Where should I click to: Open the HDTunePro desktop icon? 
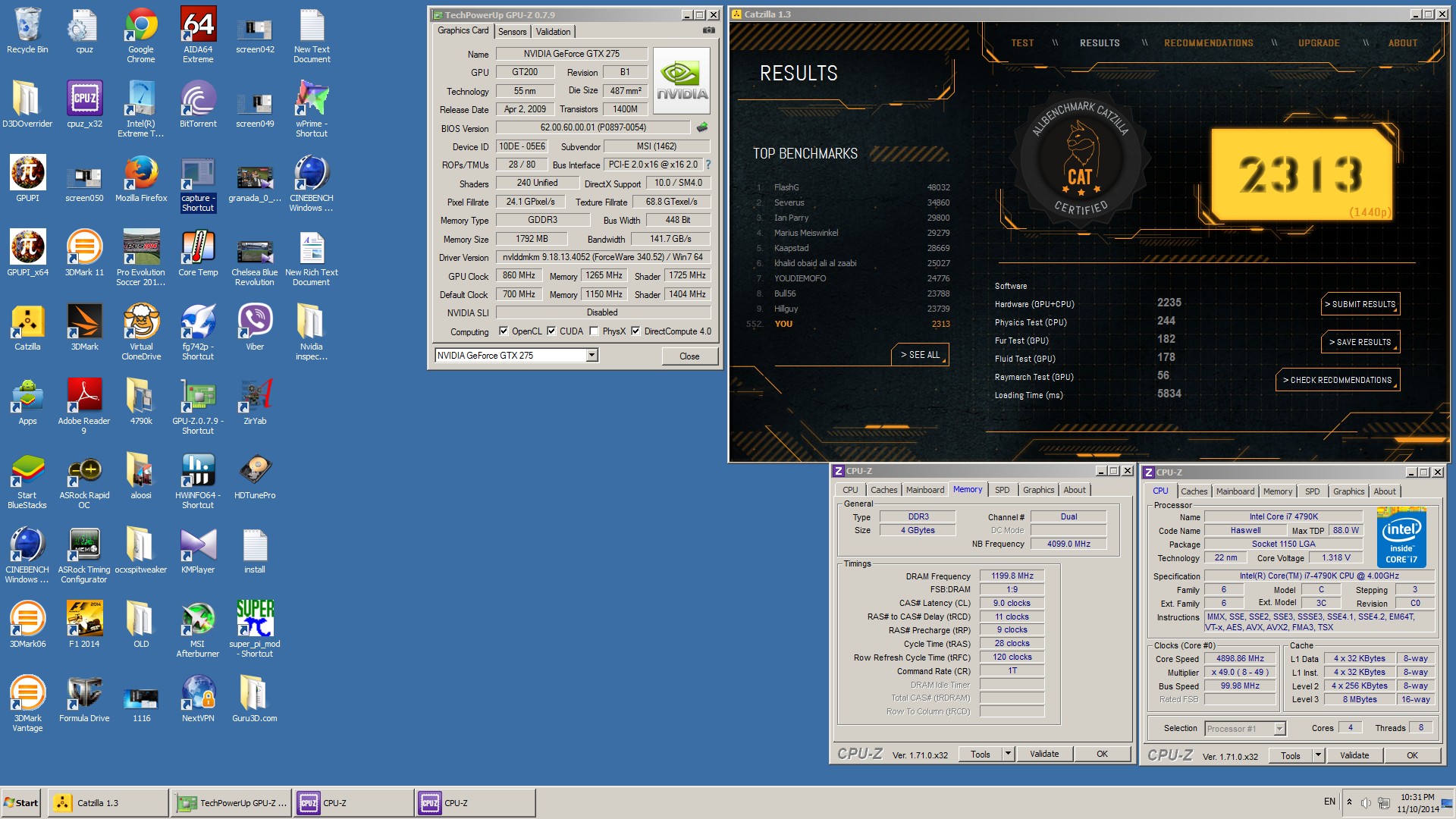pos(255,476)
